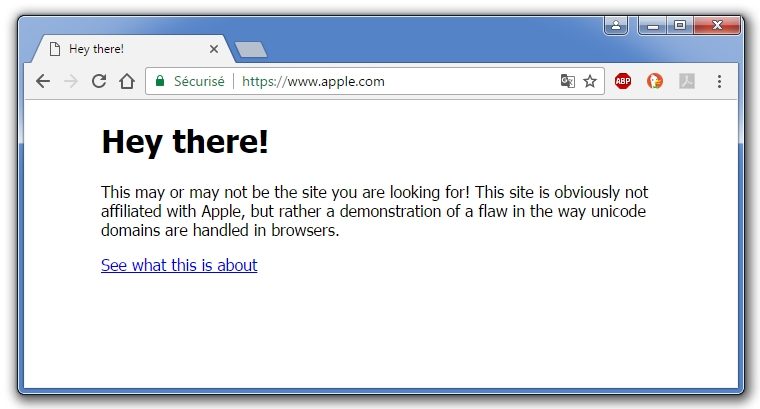Screen dimensions: 760x409
Task: Click the apple.com URL in address bar
Action: (313, 82)
